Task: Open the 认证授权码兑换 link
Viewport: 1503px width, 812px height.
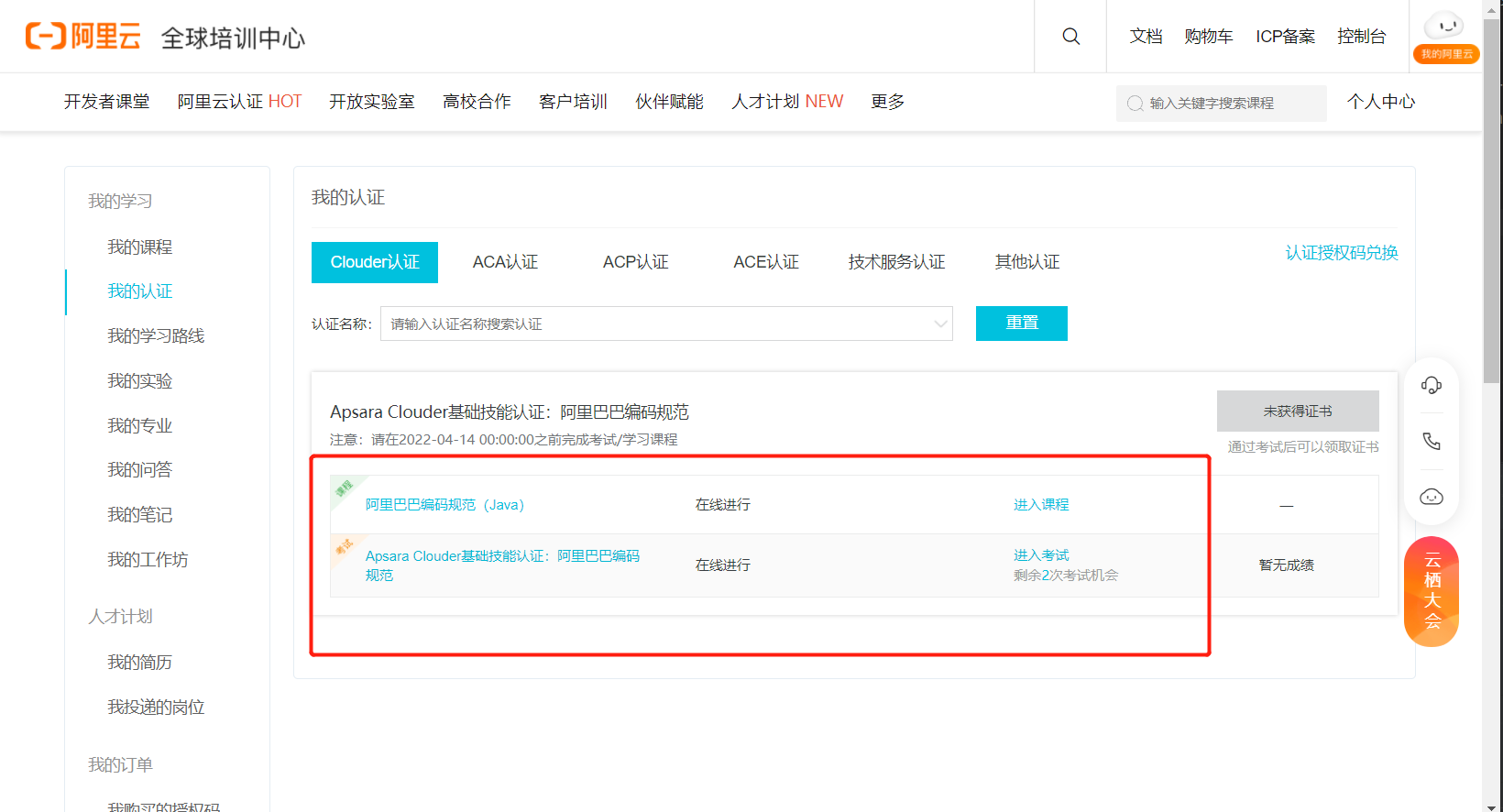Action: pos(1342,253)
